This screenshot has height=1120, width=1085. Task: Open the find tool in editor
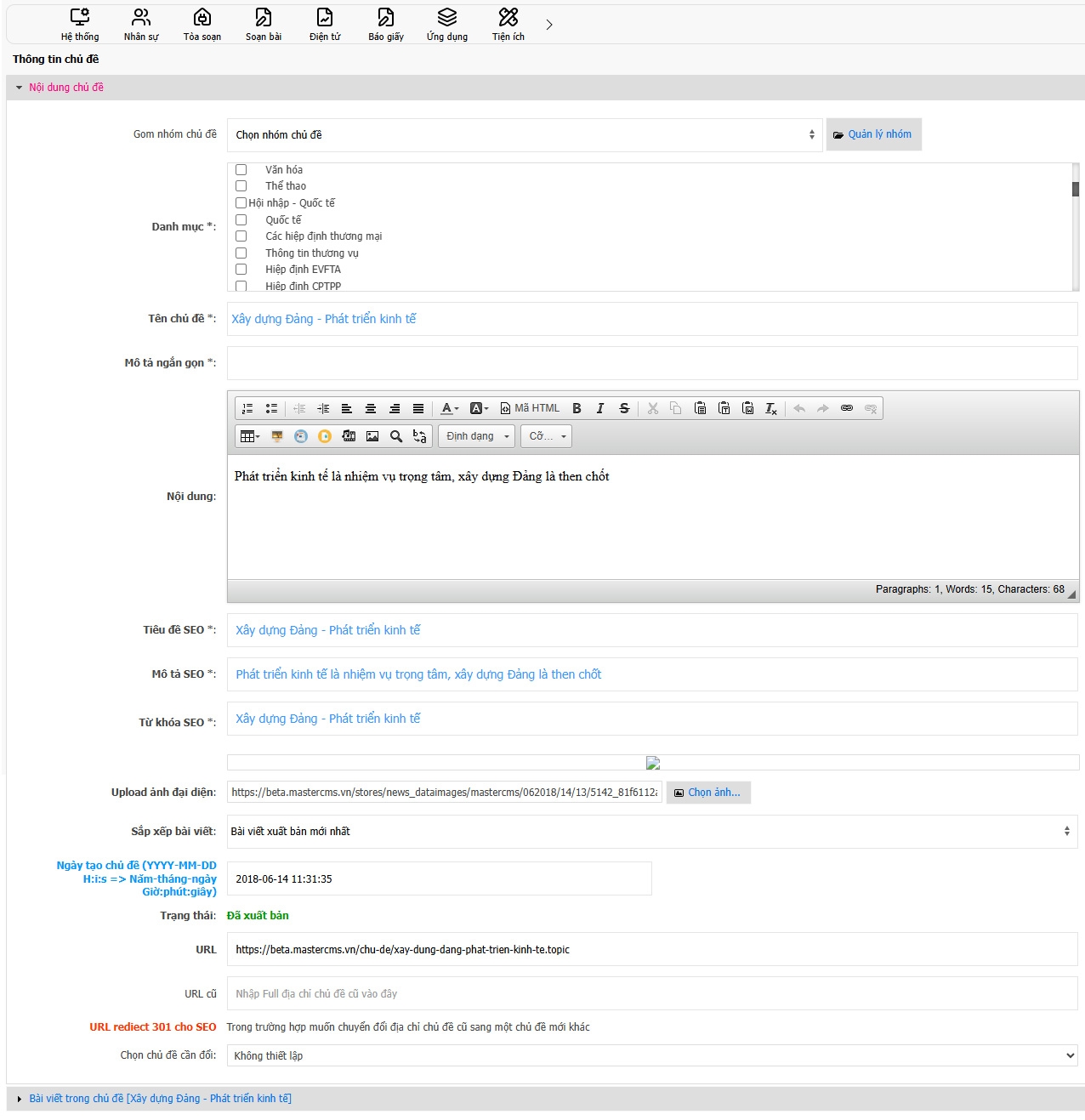click(396, 437)
